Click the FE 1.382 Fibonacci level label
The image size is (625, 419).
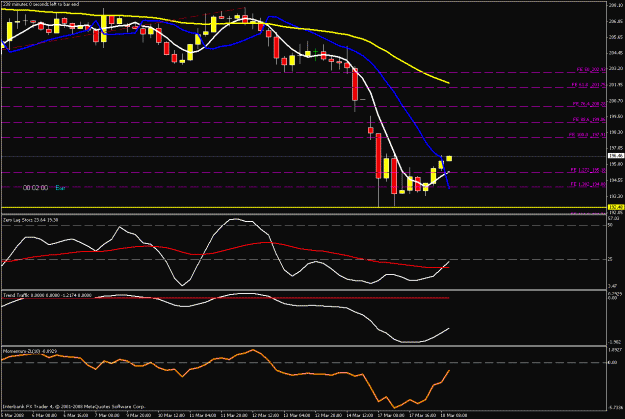(588, 184)
